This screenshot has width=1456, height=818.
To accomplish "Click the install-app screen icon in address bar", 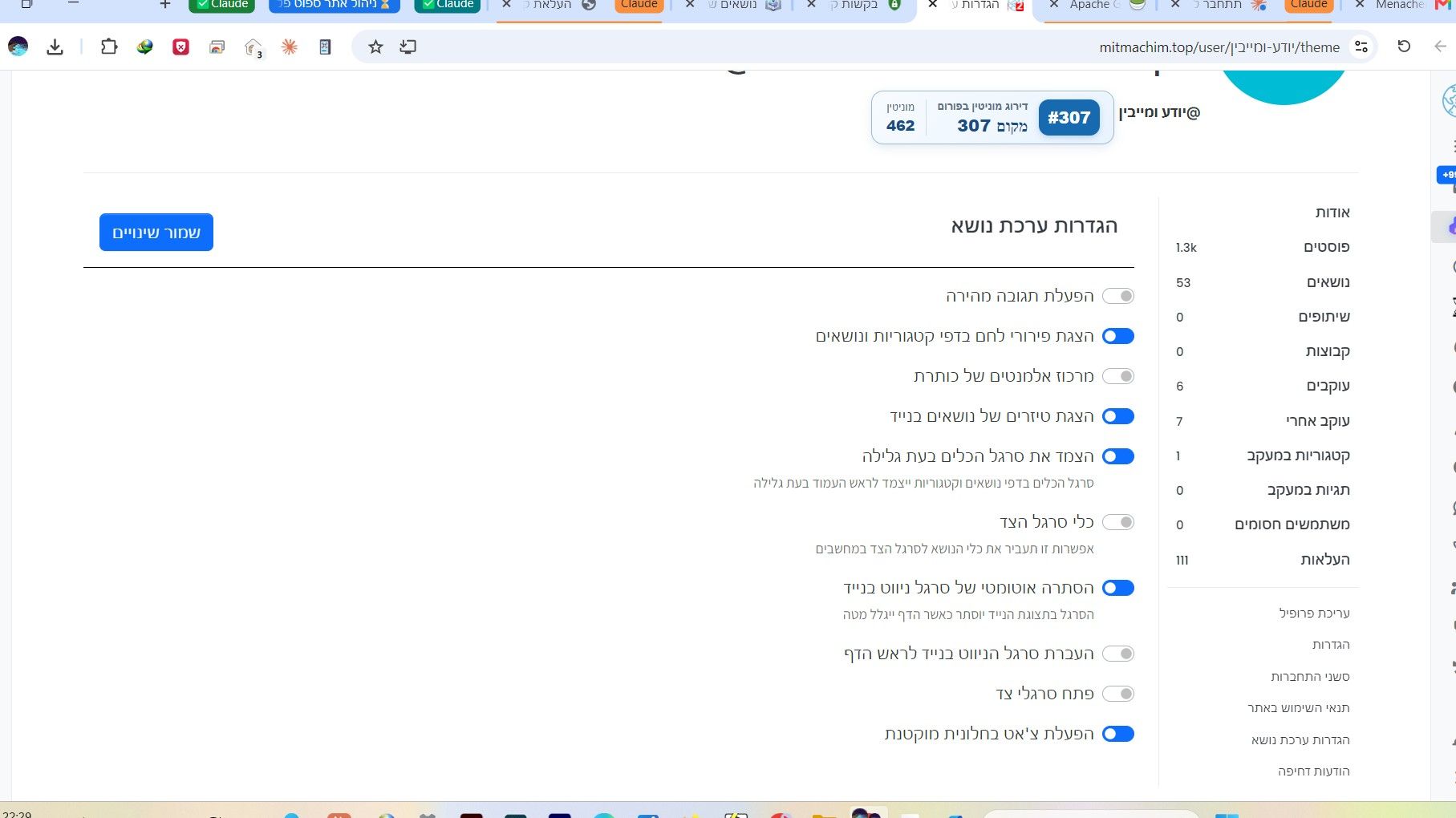I will click(x=408, y=47).
